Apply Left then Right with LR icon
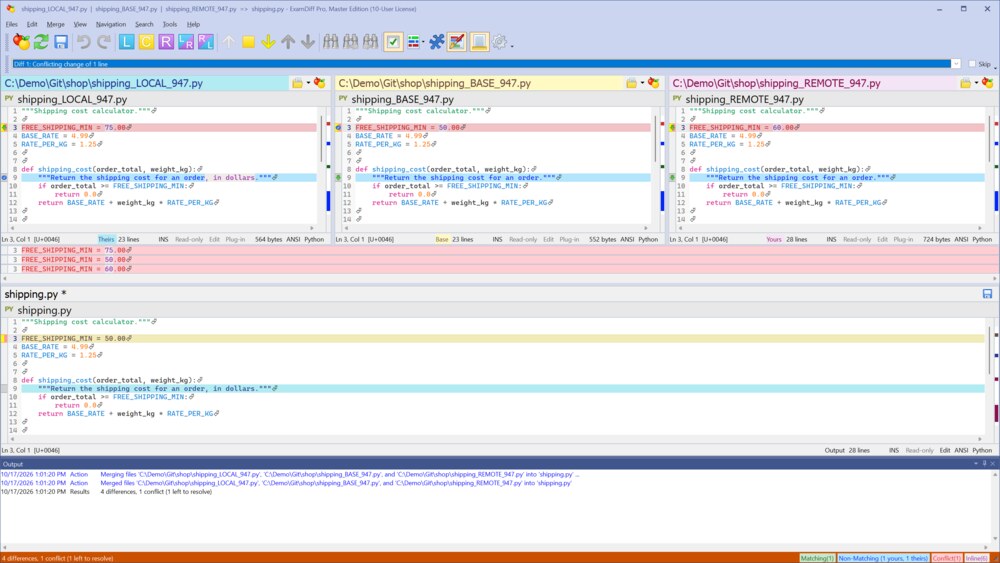The image size is (1000, 563). click(x=186, y=42)
